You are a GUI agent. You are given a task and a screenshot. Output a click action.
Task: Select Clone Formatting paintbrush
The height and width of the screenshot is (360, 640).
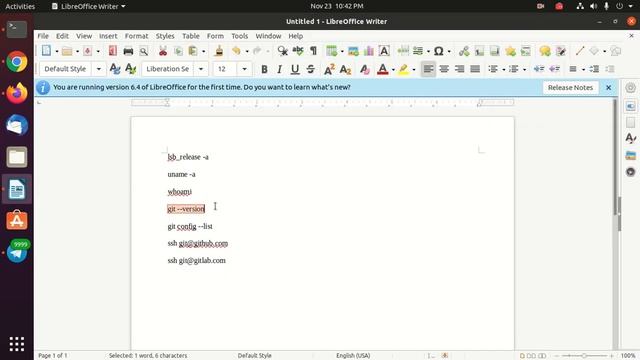[219, 51]
